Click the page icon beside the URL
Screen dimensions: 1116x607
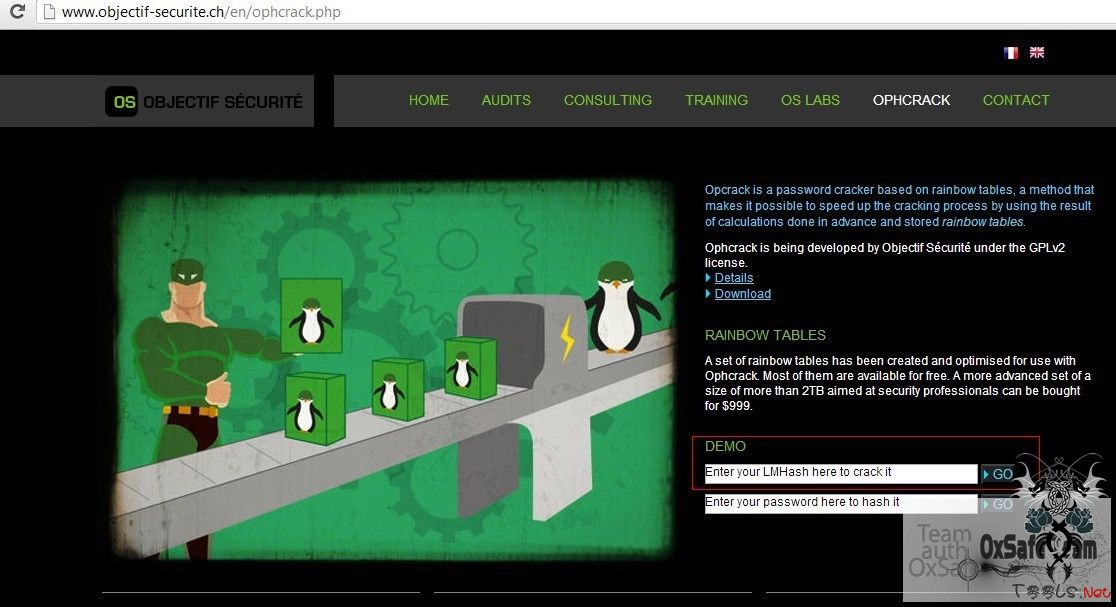click(x=48, y=11)
